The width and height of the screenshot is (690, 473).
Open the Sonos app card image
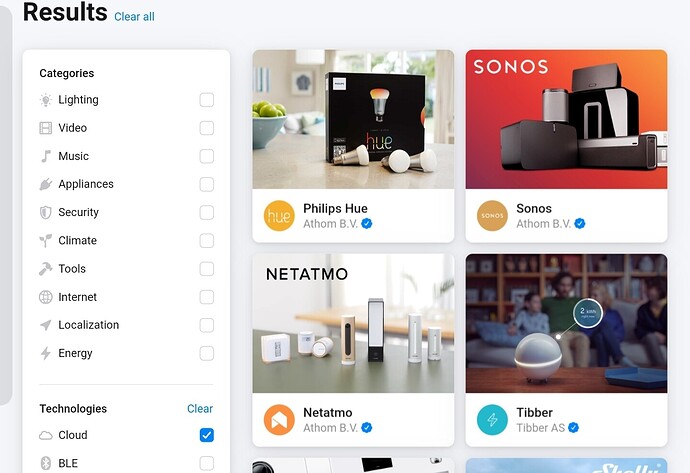566,119
